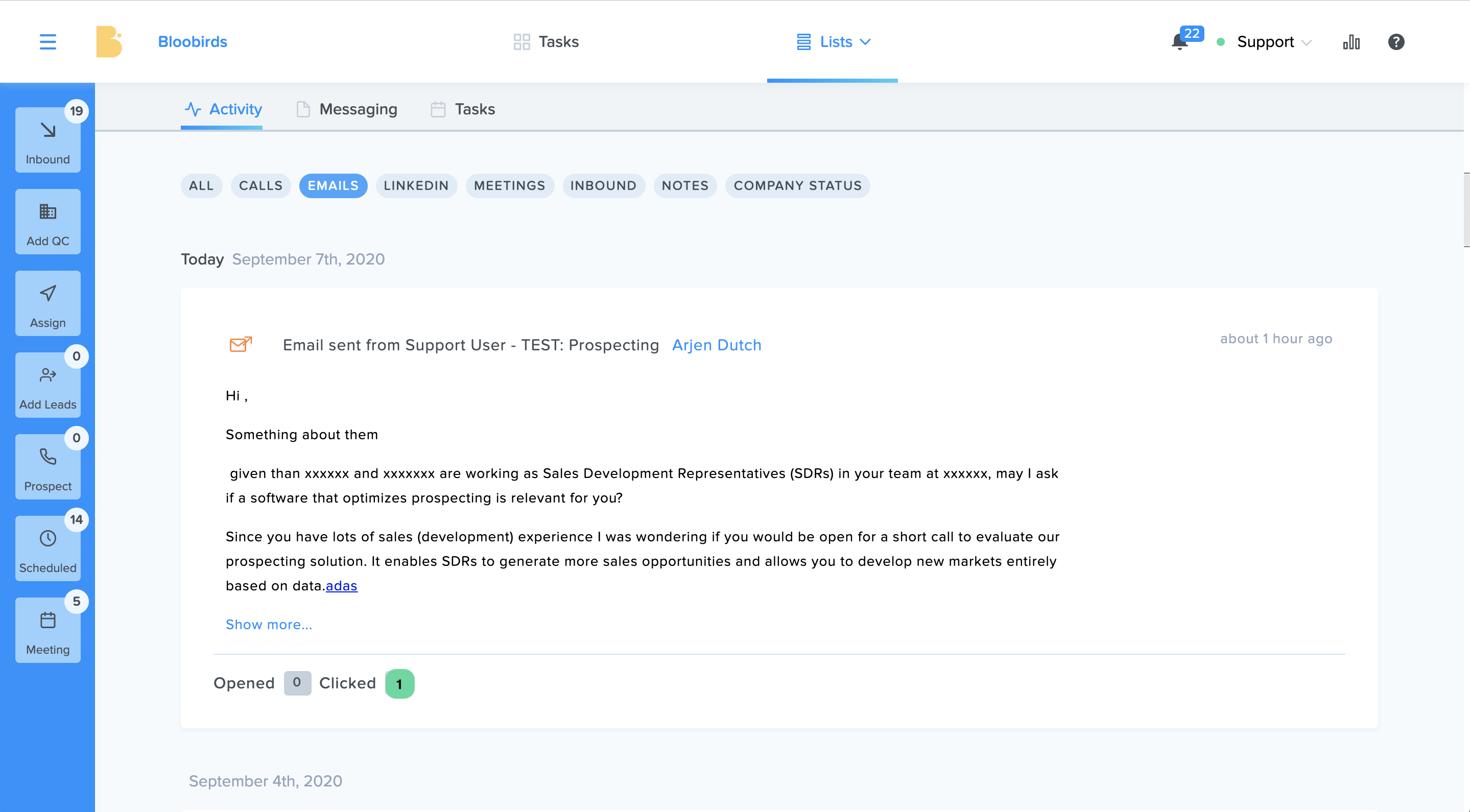Click the sent email envelope icon

coord(240,344)
